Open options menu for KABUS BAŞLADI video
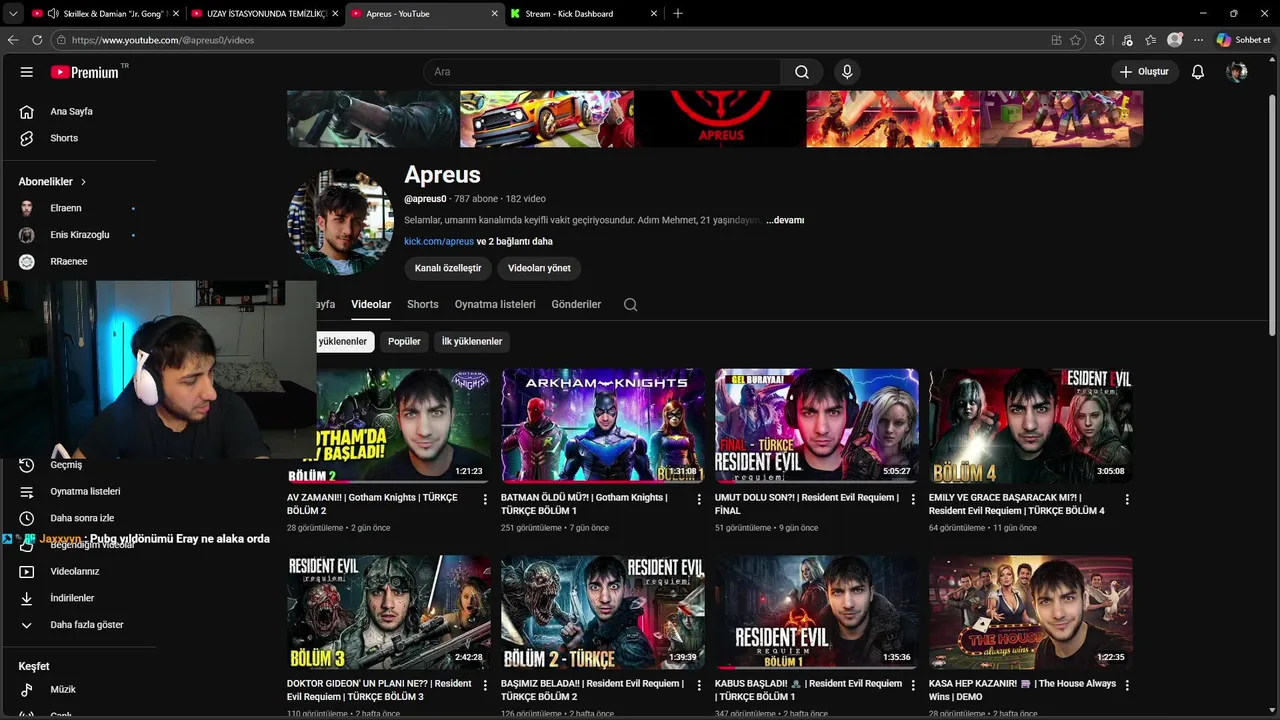The height and width of the screenshot is (720, 1280). coord(913,685)
